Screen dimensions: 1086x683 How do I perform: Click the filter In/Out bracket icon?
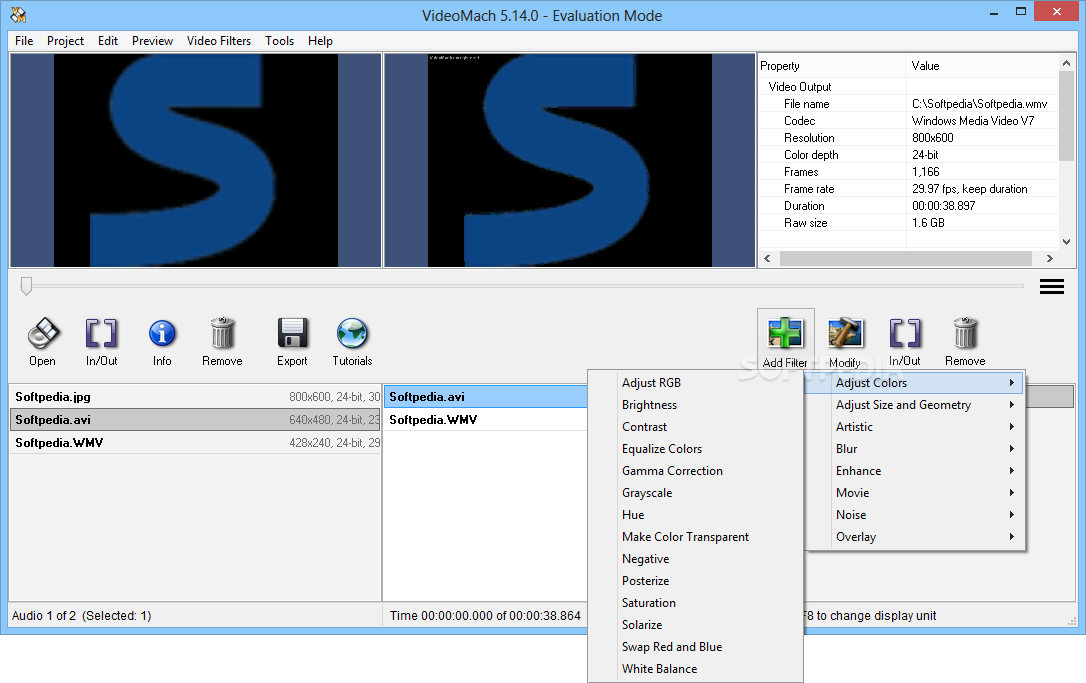[x=905, y=333]
